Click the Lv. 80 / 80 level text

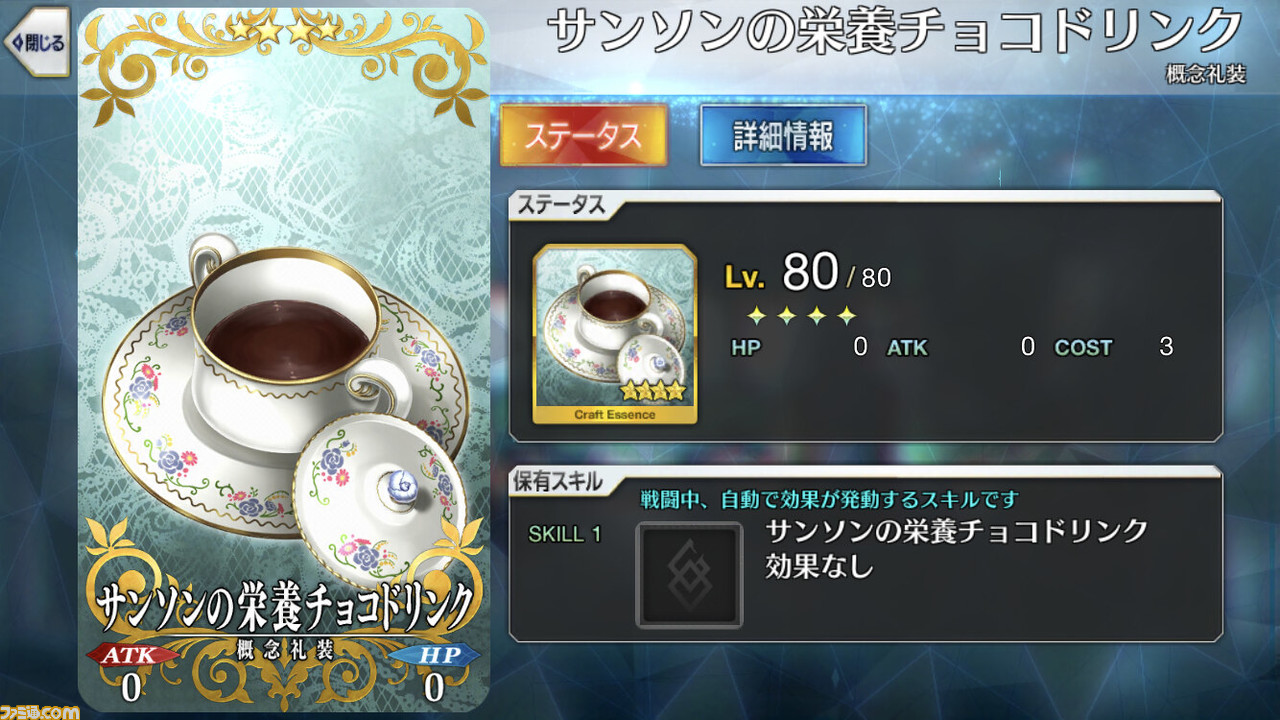807,273
